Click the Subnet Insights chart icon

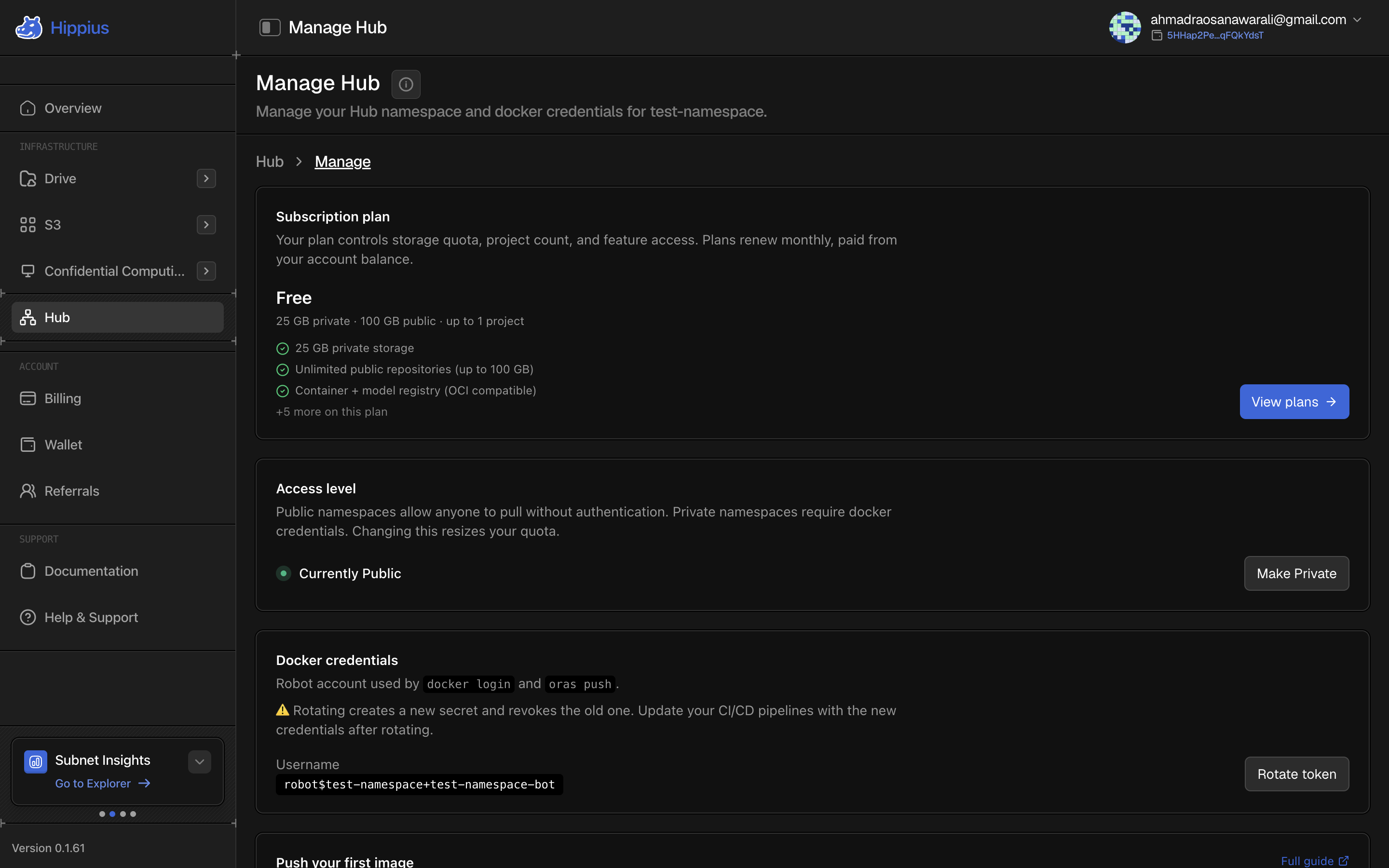tap(36, 762)
